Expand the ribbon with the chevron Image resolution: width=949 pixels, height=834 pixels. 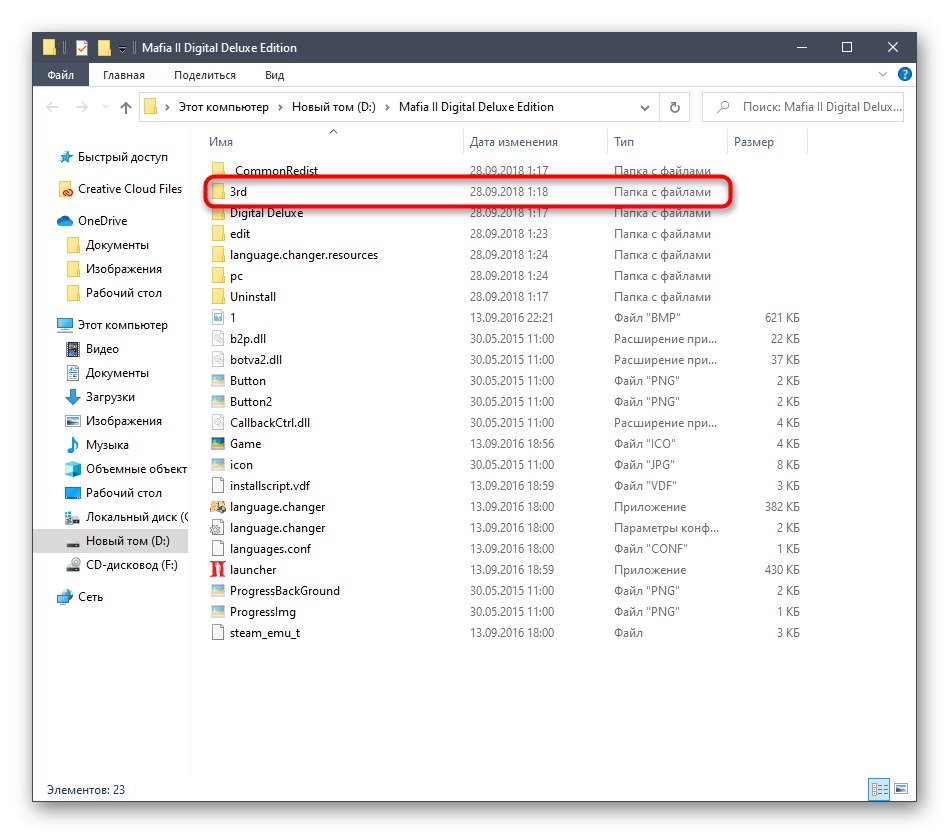coord(882,74)
